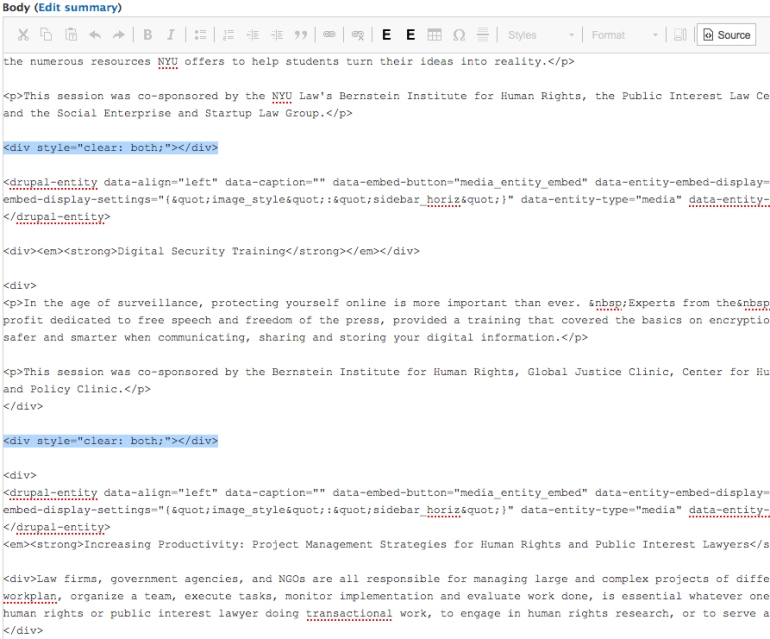This screenshot has width=770, height=639.
Task: Click the text 'In the age of surveillance'
Action: [x=110, y=303]
